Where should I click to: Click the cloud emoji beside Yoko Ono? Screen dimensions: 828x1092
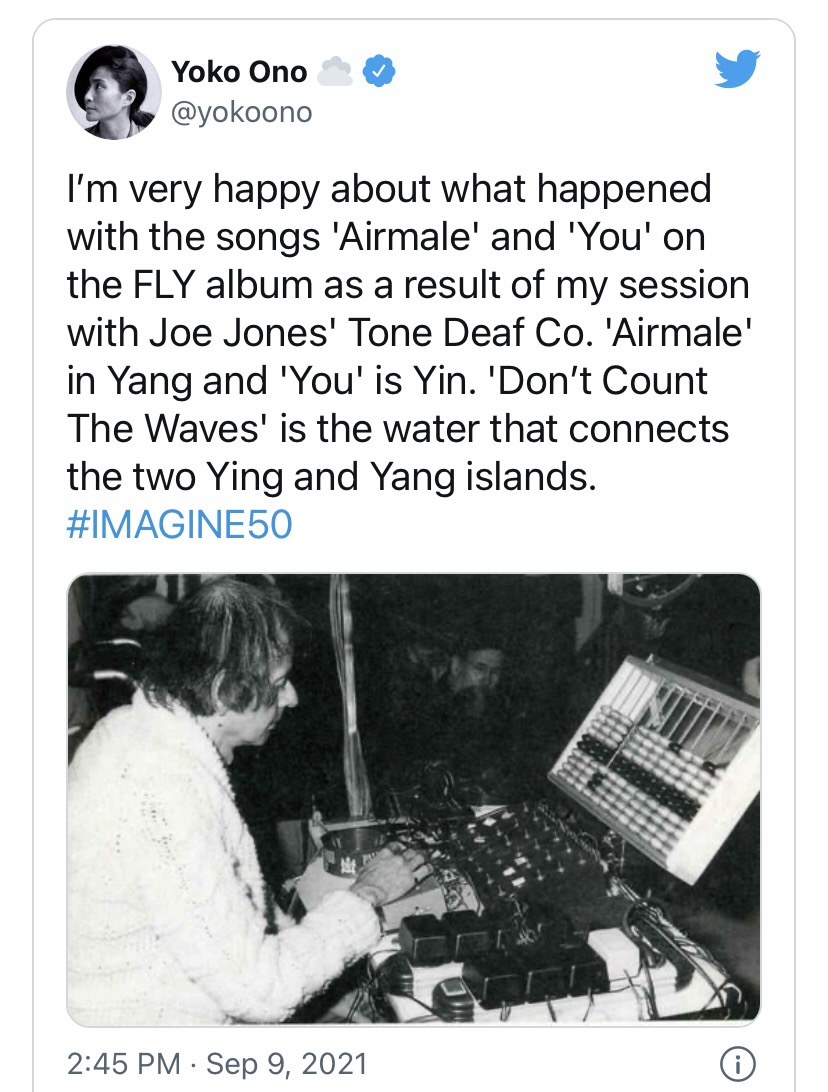coord(333,72)
